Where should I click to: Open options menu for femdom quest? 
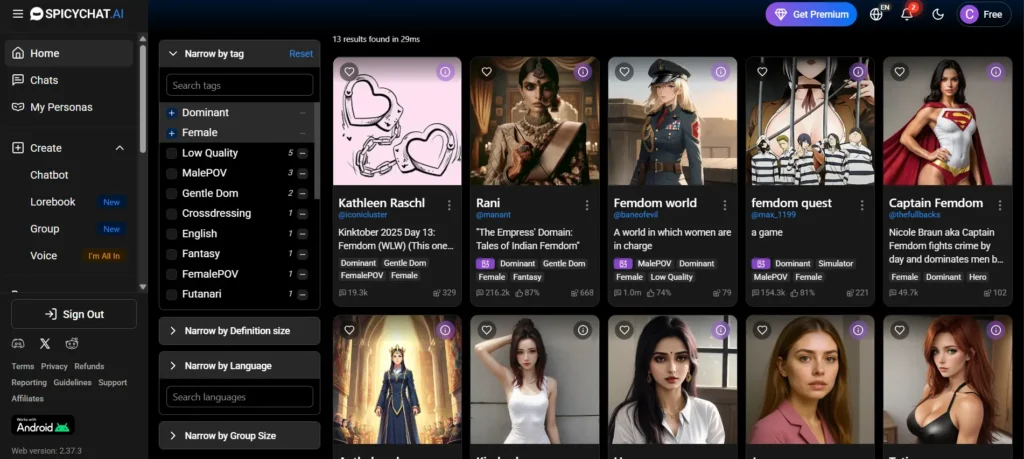(x=863, y=206)
